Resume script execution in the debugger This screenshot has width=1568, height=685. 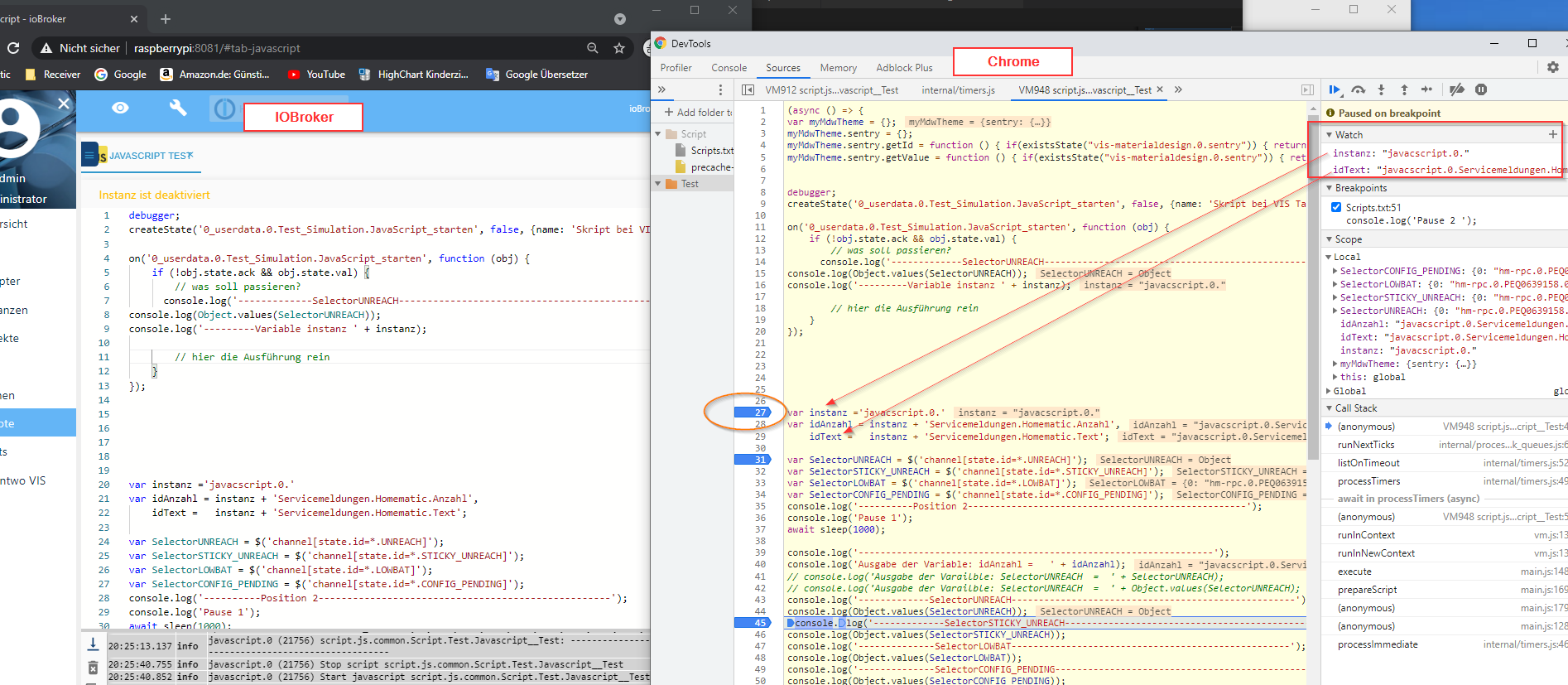click(x=1335, y=89)
